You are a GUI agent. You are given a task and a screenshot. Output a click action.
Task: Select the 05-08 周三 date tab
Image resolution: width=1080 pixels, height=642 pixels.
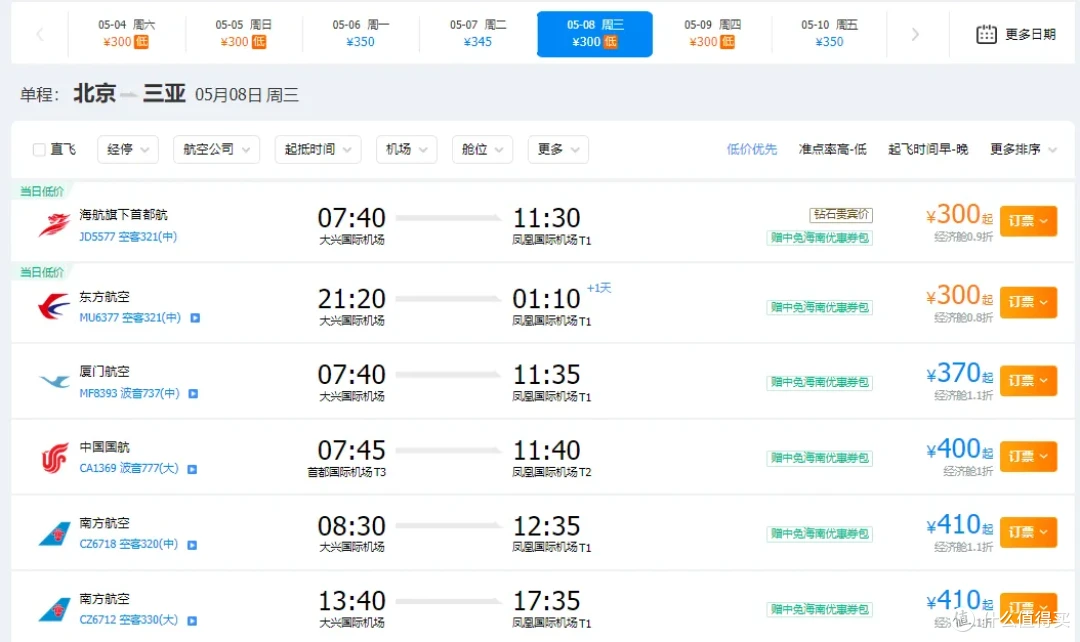click(x=595, y=34)
